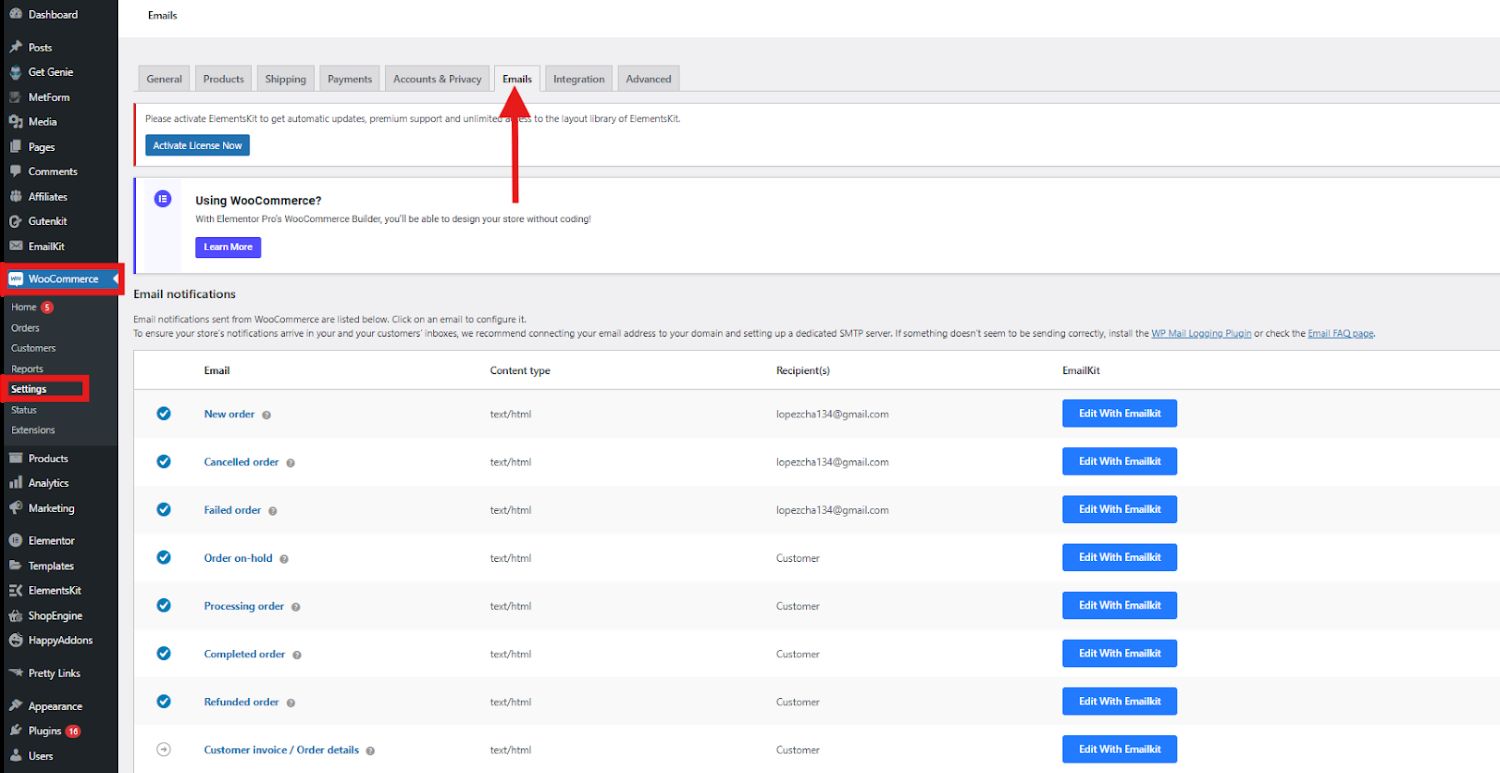Click the Products icon in the sidebar
Viewport: 1500px width, 773px height.
coord(16,458)
